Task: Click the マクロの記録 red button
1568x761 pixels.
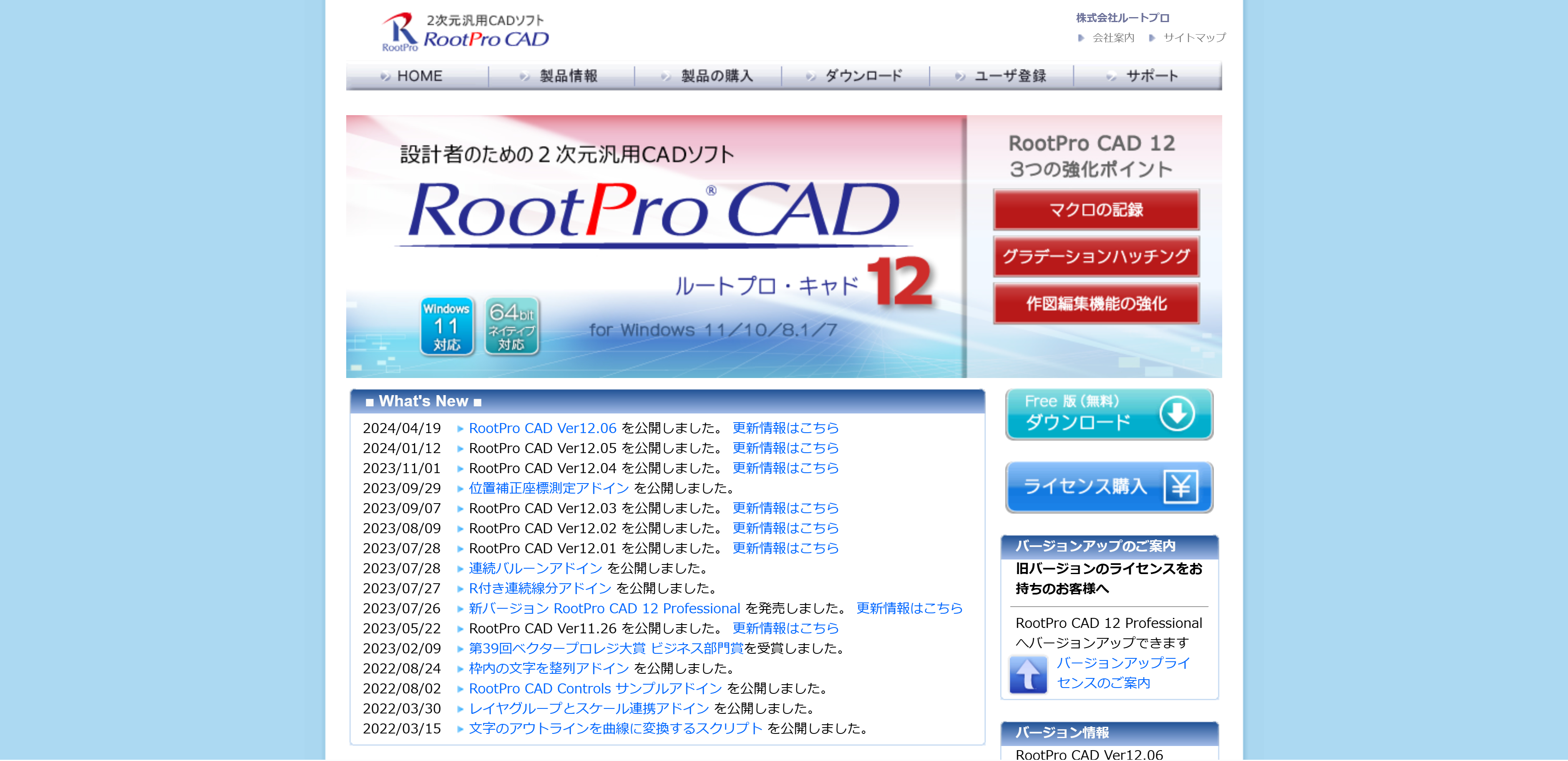Action: tap(1096, 210)
